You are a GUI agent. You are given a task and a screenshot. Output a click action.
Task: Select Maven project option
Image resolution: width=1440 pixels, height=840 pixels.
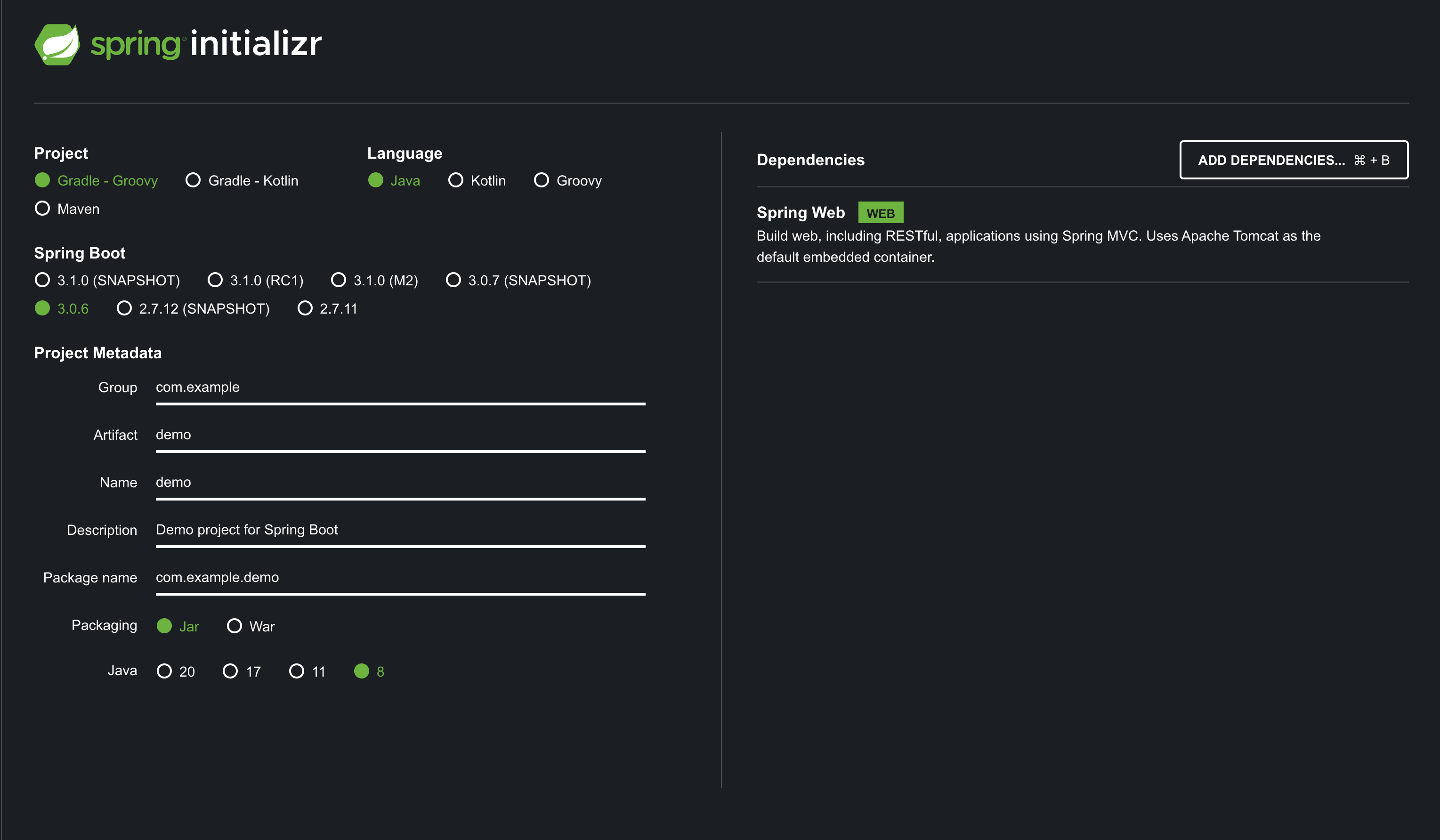tap(43, 209)
